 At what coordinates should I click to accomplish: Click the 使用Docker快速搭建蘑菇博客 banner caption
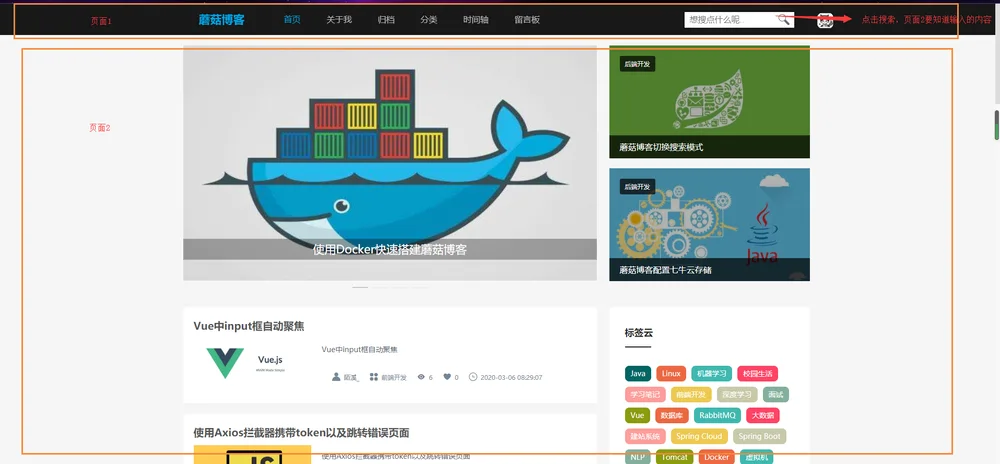[x=390, y=250]
